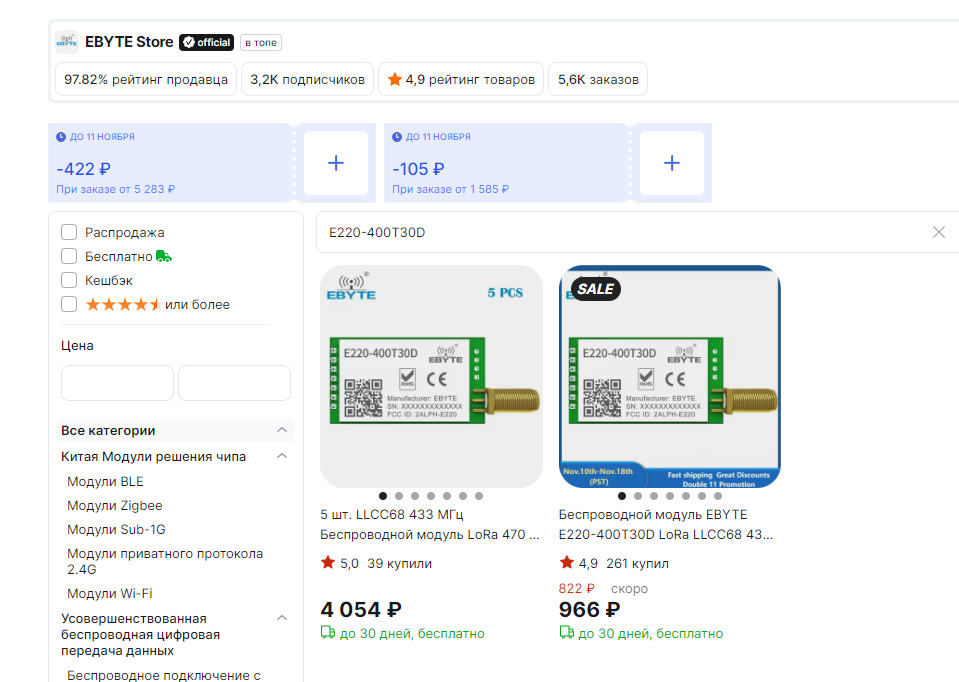Open Модули Wi-Fi category

(x=109, y=593)
